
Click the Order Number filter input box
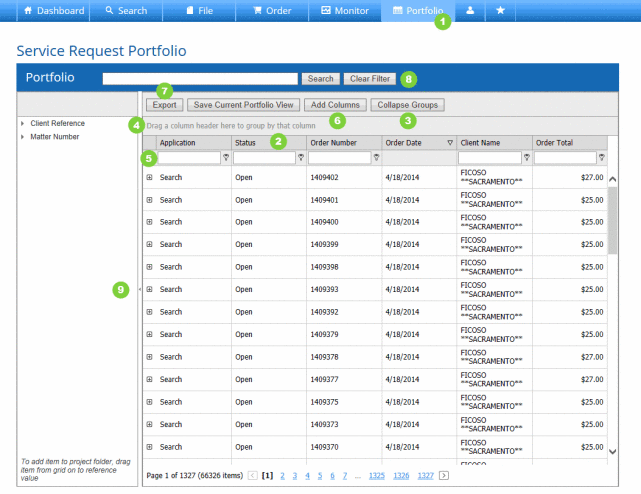coord(340,157)
